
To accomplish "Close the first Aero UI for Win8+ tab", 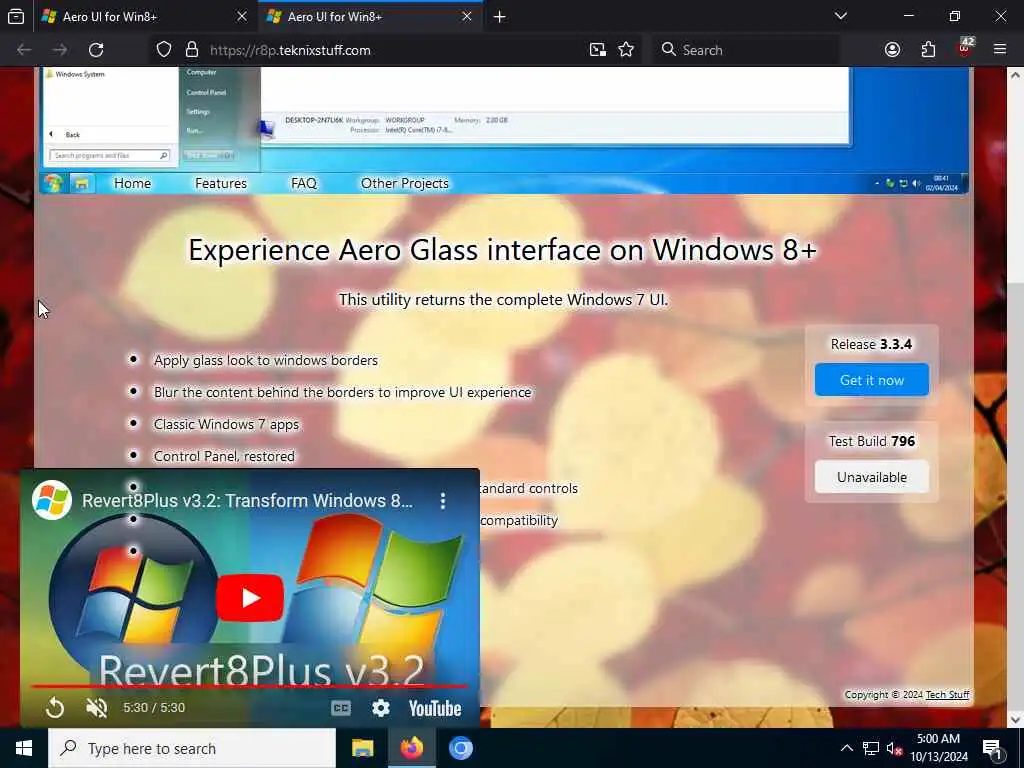I will coord(242,16).
